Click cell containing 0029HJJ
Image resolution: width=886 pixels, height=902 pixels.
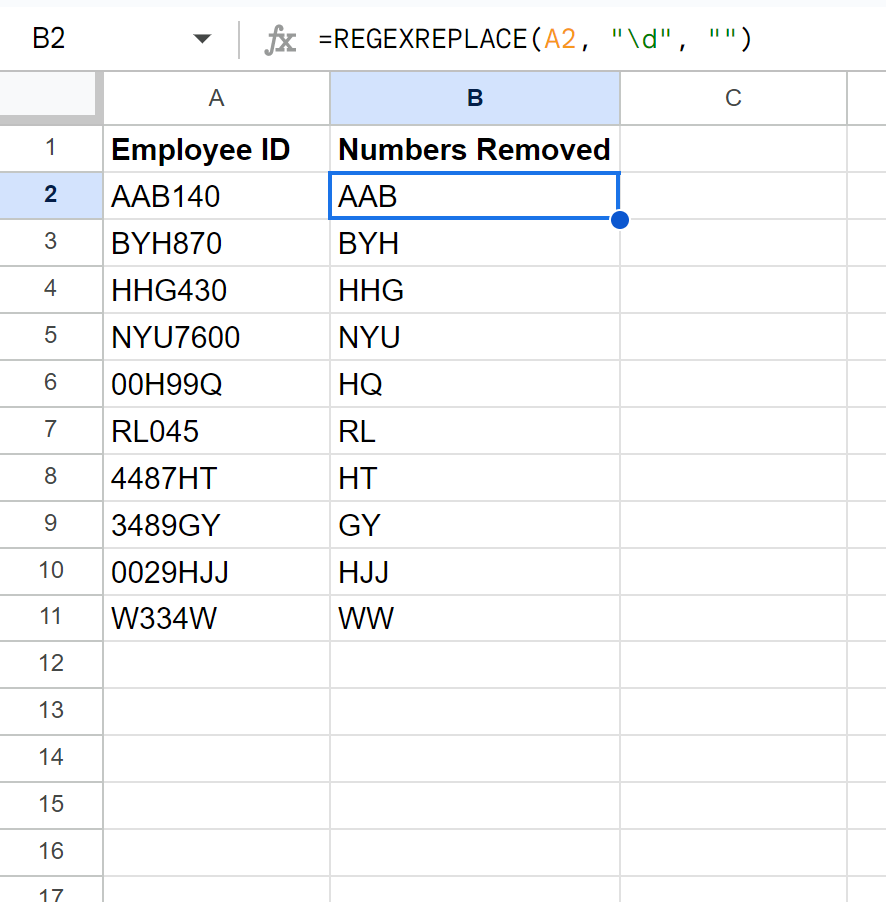pos(216,571)
